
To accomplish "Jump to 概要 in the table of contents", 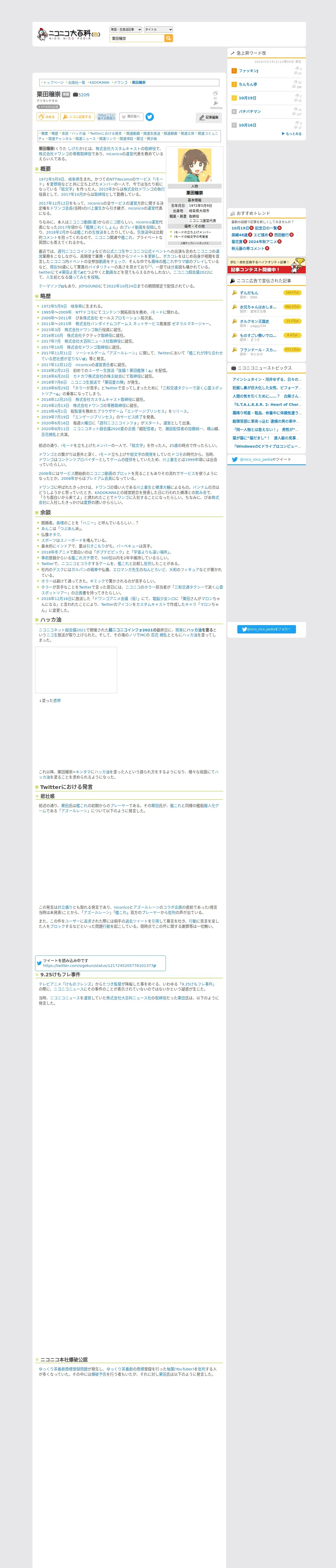I will pos(44,133).
